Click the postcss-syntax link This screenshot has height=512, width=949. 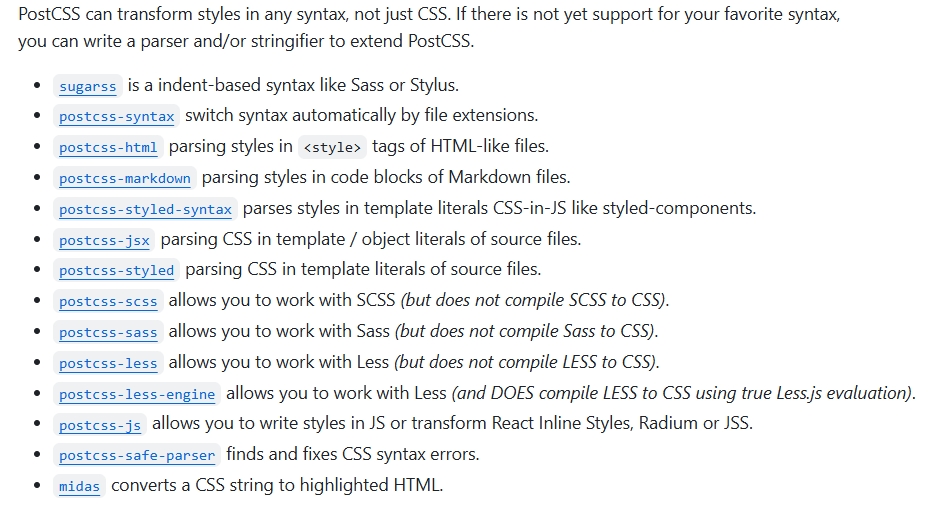tap(116, 116)
